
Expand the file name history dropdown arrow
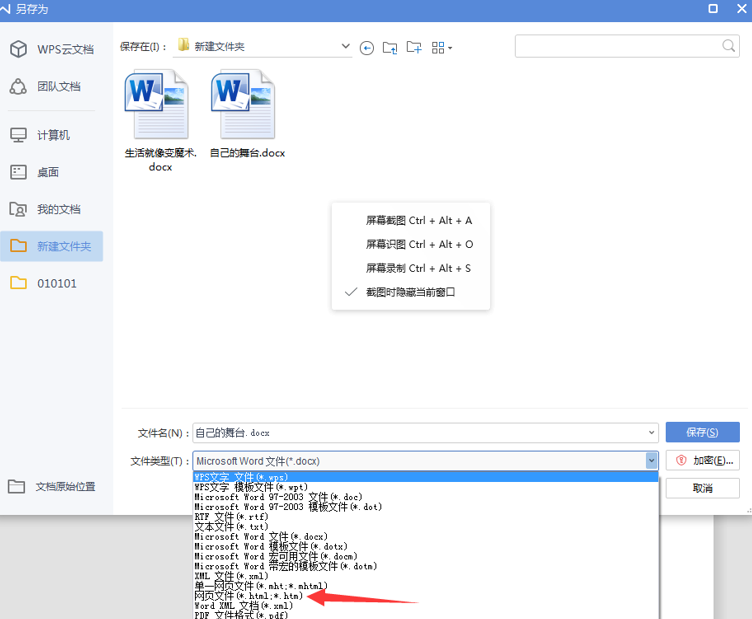[651, 433]
